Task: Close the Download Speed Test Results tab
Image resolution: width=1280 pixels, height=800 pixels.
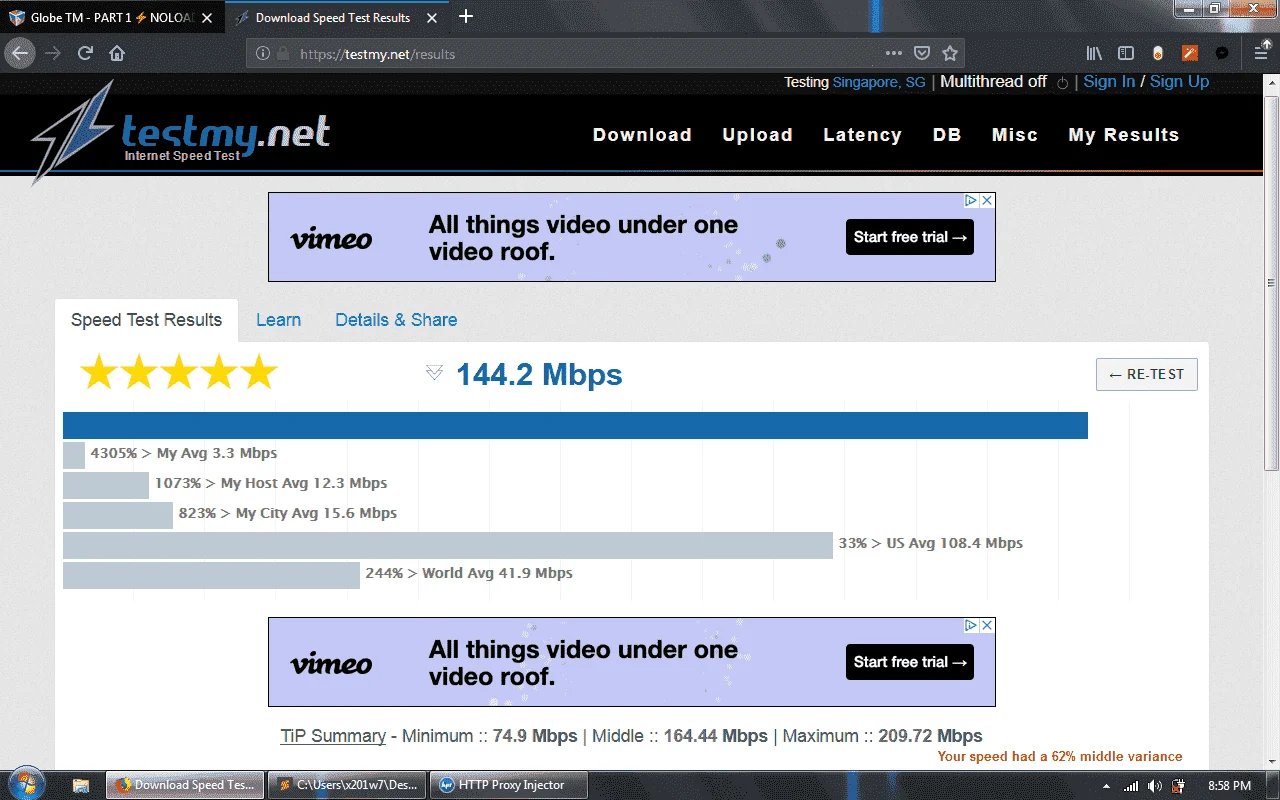Action: (x=432, y=18)
